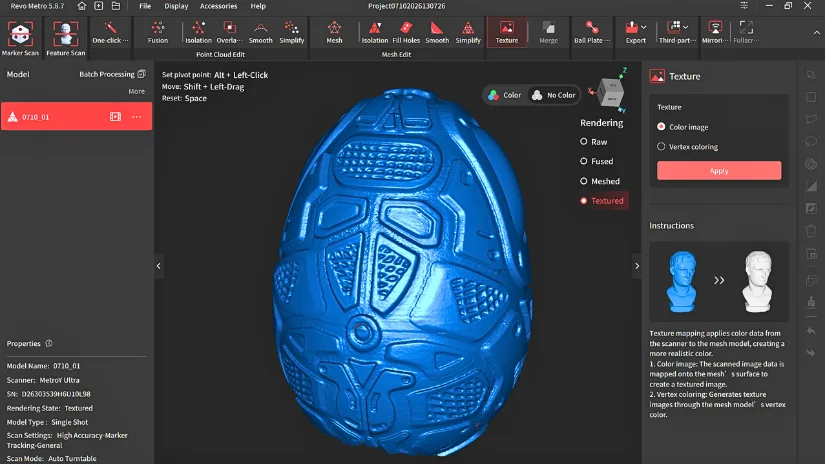This screenshot has width=825, height=464.
Task: Click the Model Type Single Shot text
Action: pyautogui.click(x=47, y=422)
